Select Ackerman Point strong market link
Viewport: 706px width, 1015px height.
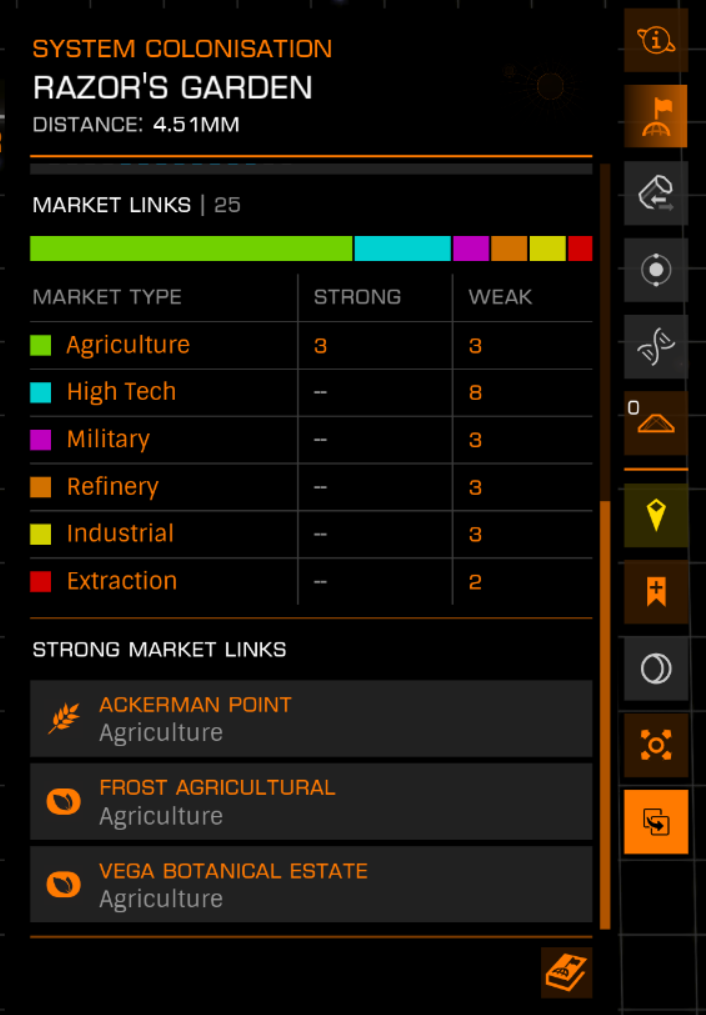point(311,719)
